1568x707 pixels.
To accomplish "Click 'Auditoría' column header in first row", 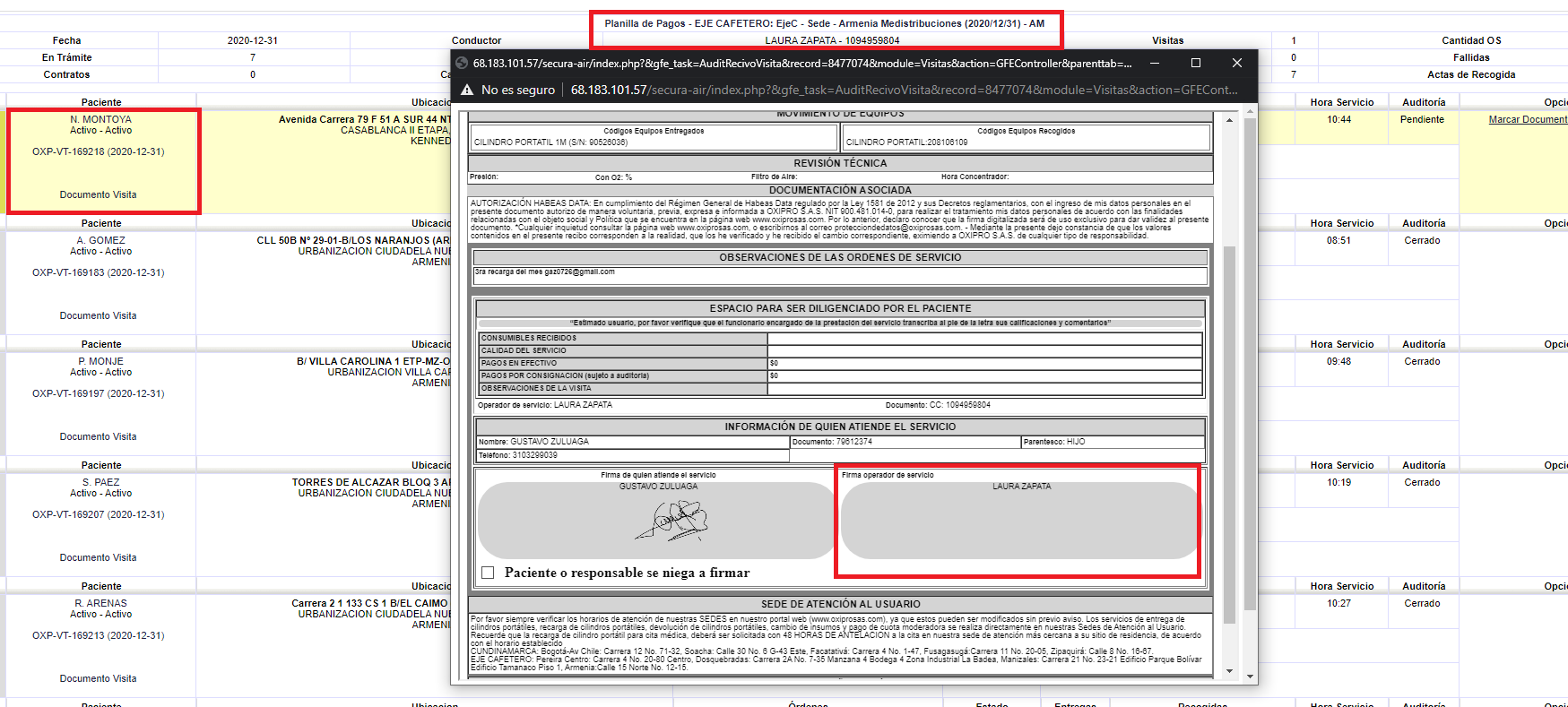I will coord(1424,102).
